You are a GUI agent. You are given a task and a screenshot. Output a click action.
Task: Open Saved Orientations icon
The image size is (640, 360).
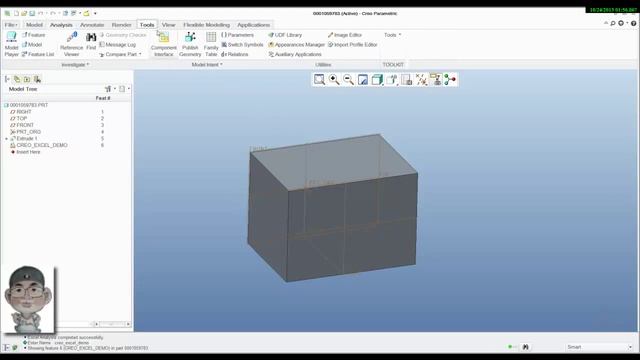coord(392,80)
